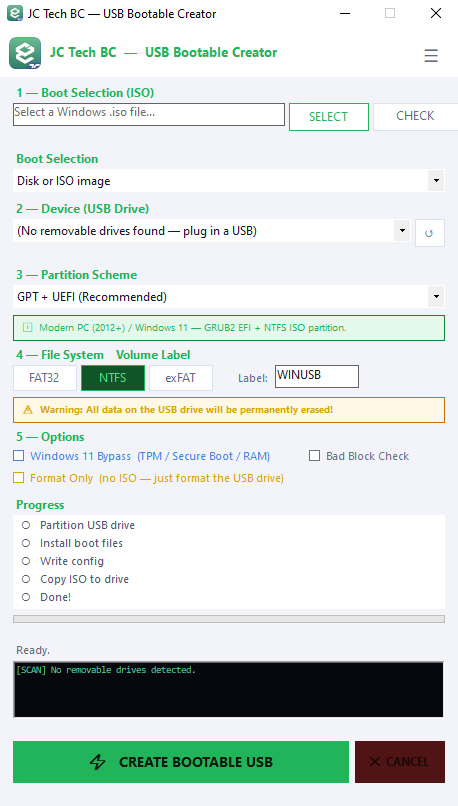
Task: Open the Device USB Drive dropdown
Action: pos(212,231)
